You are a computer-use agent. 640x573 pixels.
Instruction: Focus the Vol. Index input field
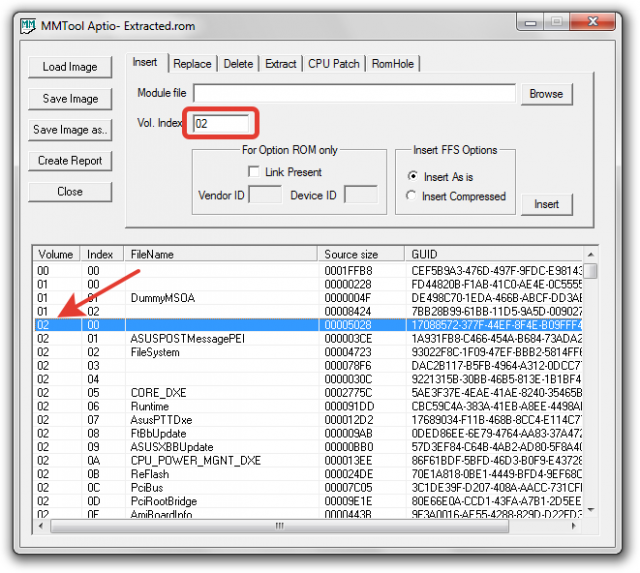[x=221, y=123]
